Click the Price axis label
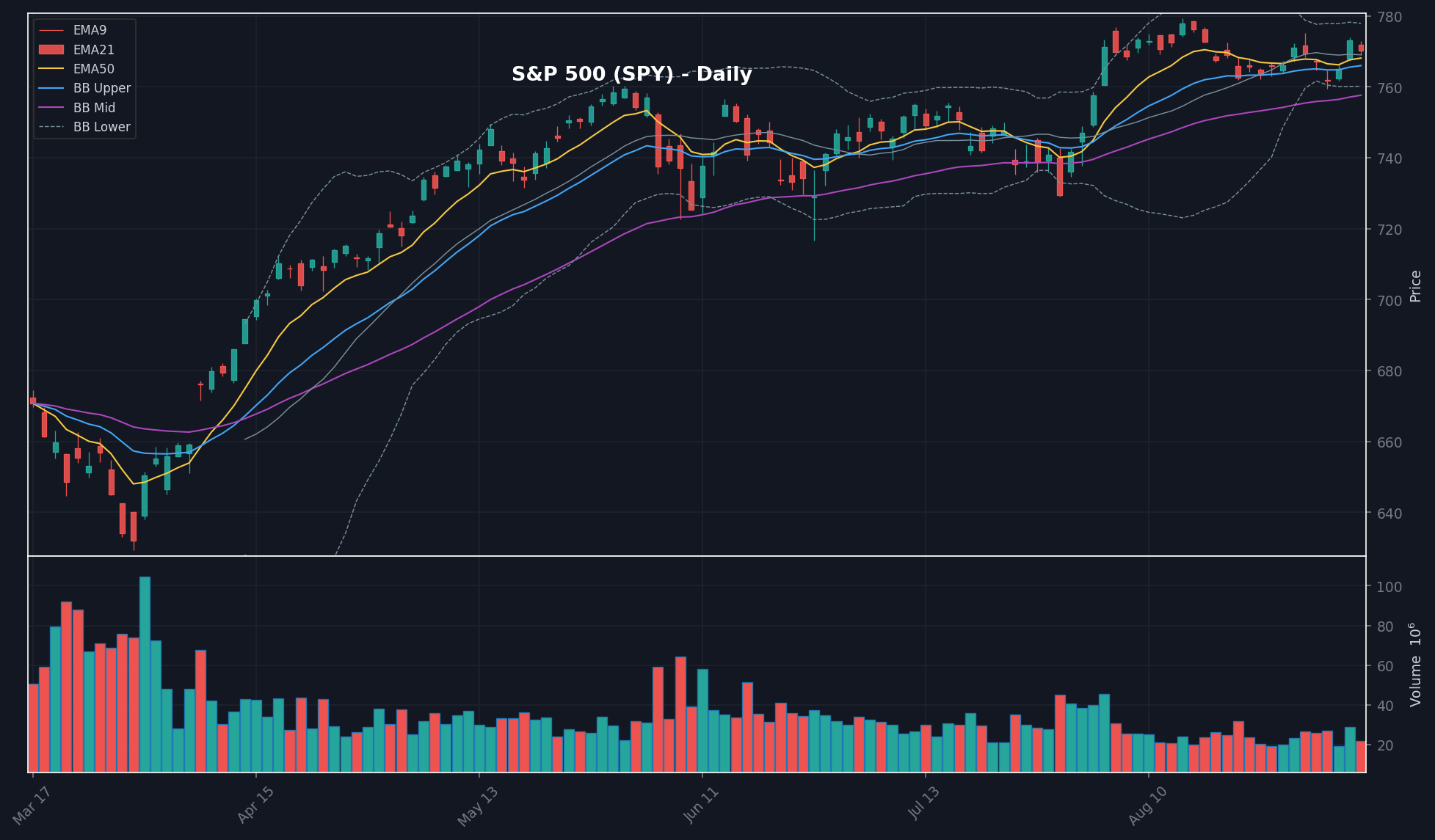The width and height of the screenshot is (1435, 840). pos(1416,286)
